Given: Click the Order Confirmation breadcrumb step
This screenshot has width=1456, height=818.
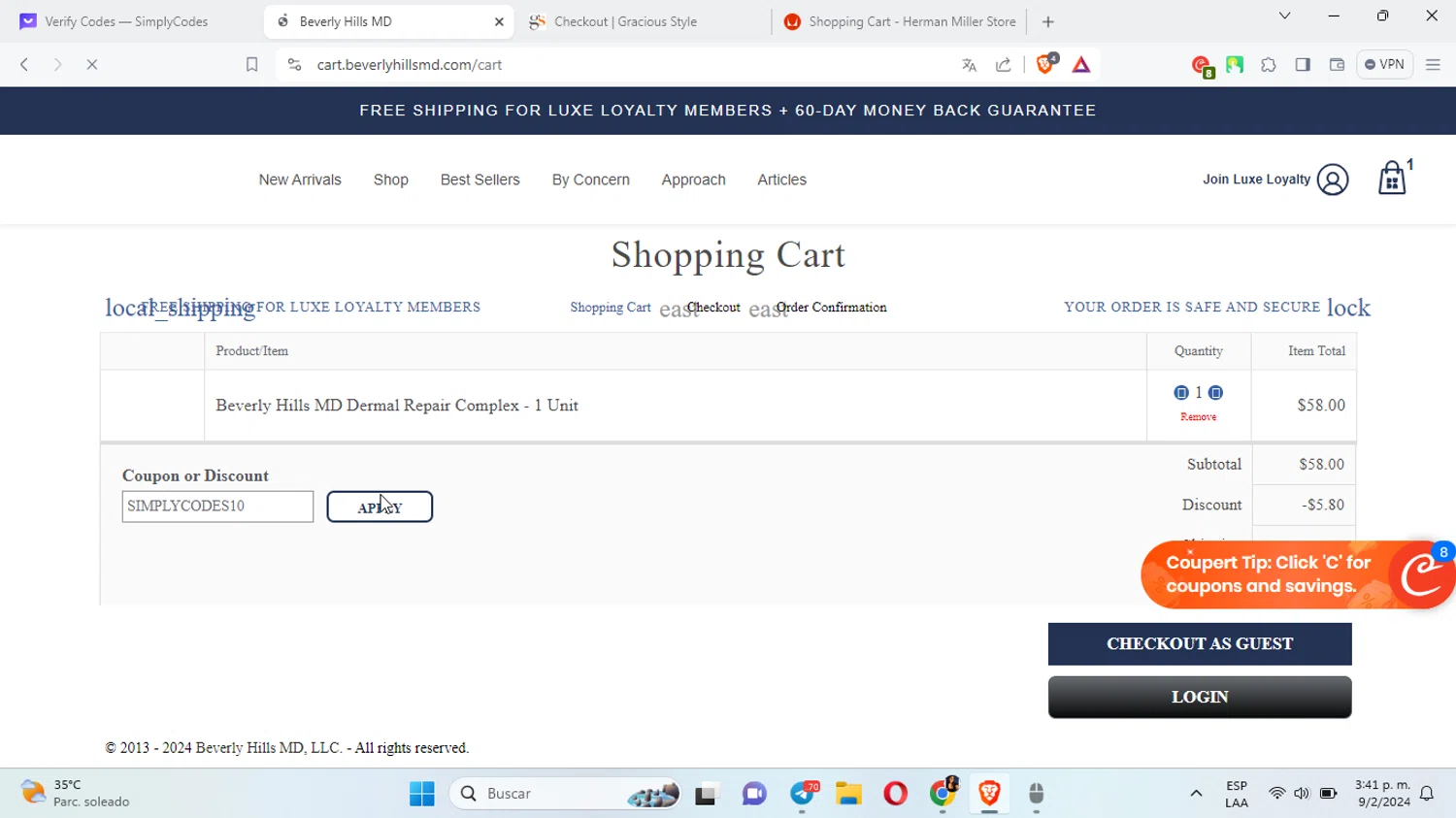Looking at the screenshot, I should (831, 308).
